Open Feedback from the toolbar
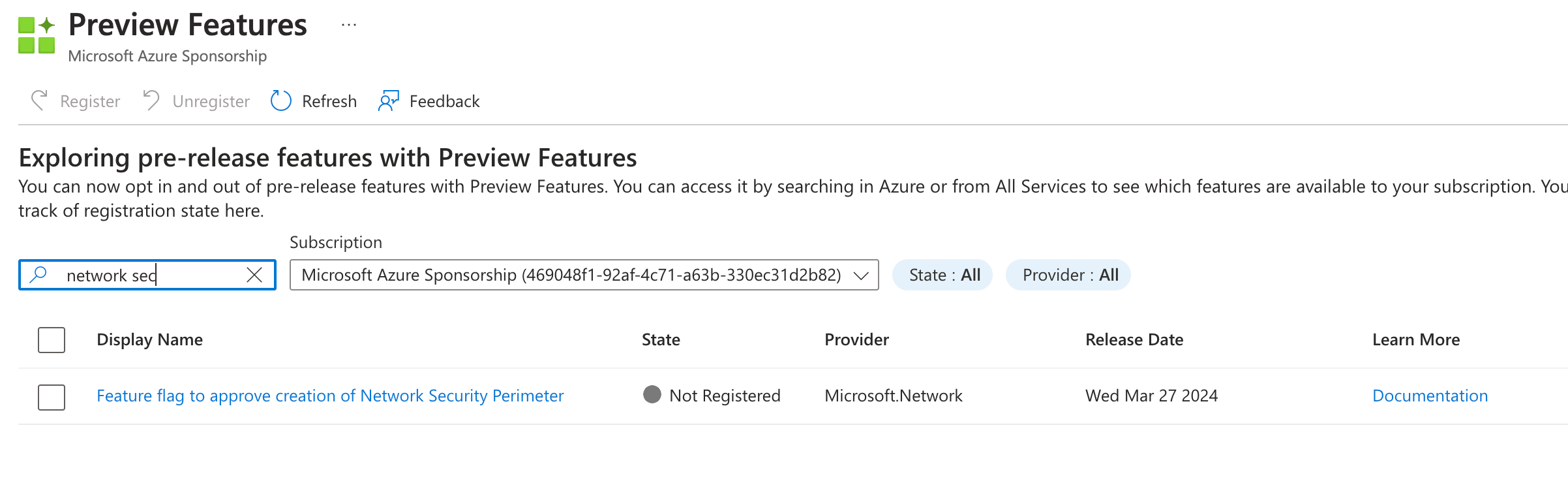Screen dimensions: 1568x500 429,101
